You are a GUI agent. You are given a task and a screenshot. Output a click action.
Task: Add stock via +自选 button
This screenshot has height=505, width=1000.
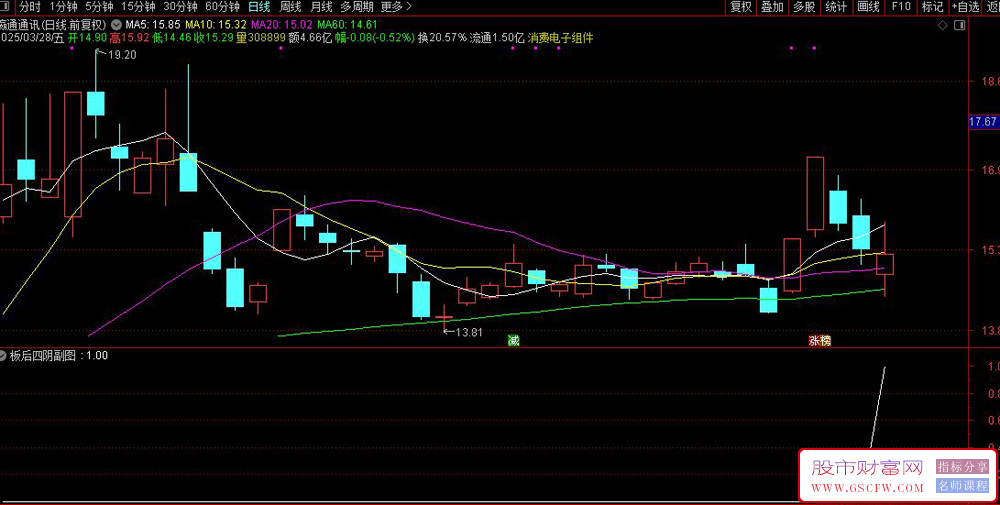(x=966, y=7)
